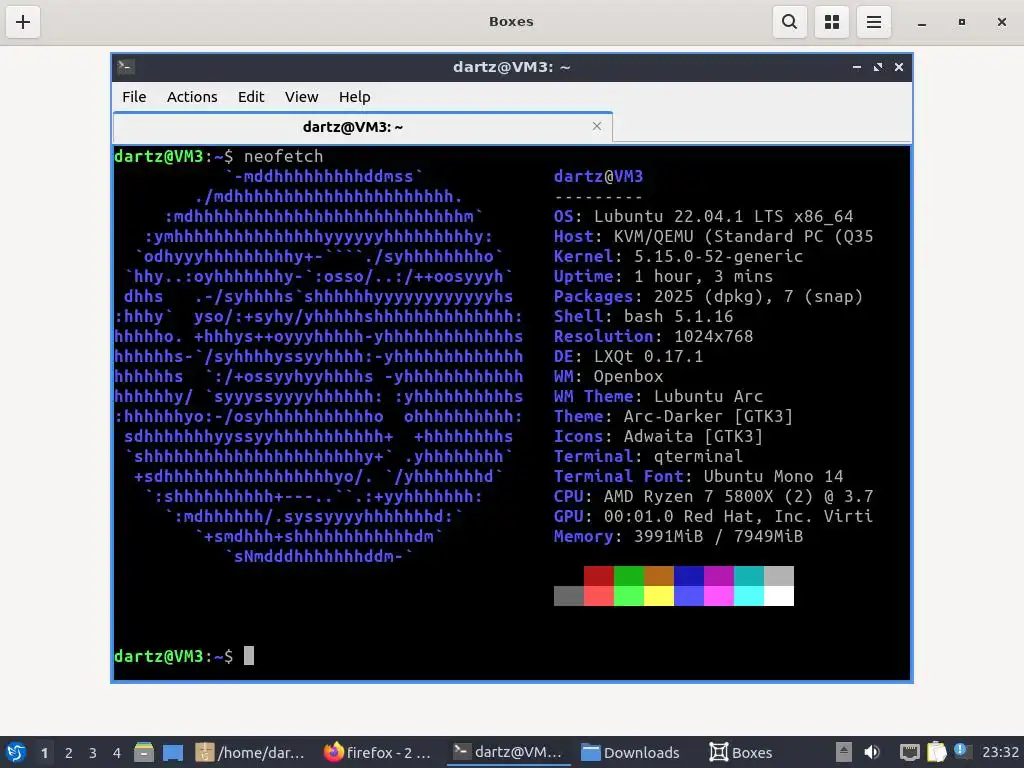This screenshot has width=1024, height=768.
Task: Close the QTerminal window
Action: 899,67
